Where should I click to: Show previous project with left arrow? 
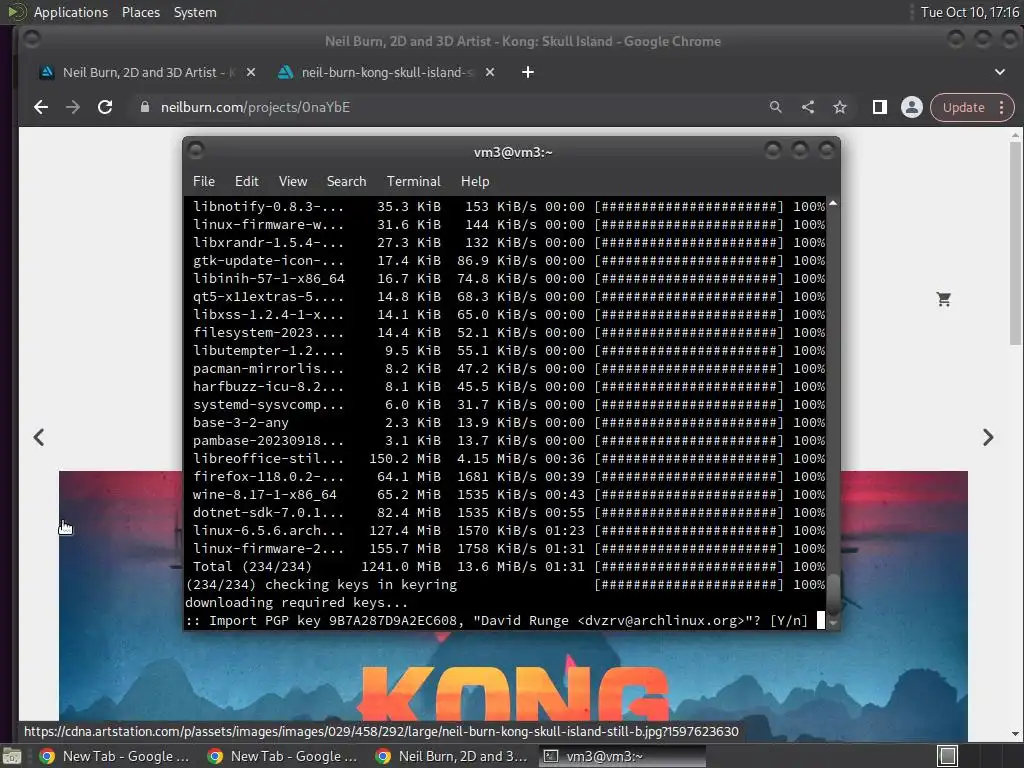pos(39,437)
